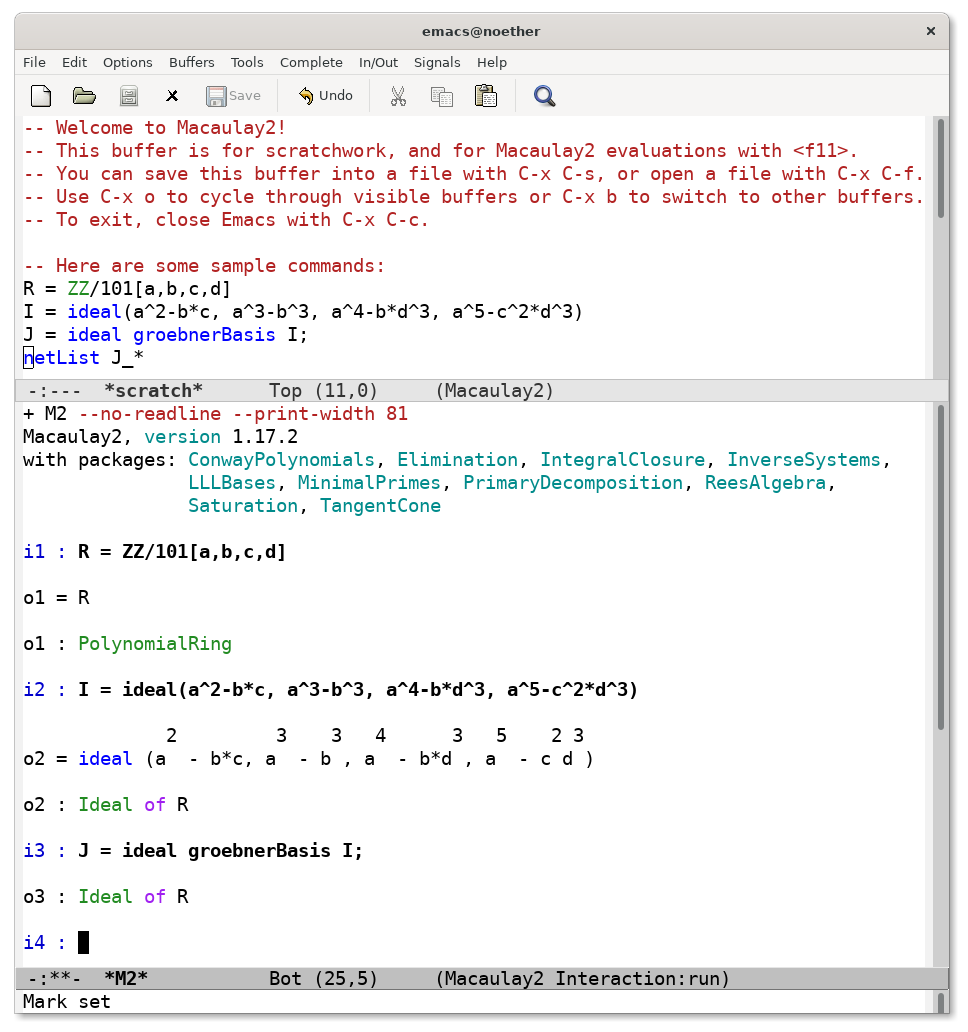The width and height of the screenshot is (968, 1032).
Task: Click the Open File folder icon
Action: 84,96
